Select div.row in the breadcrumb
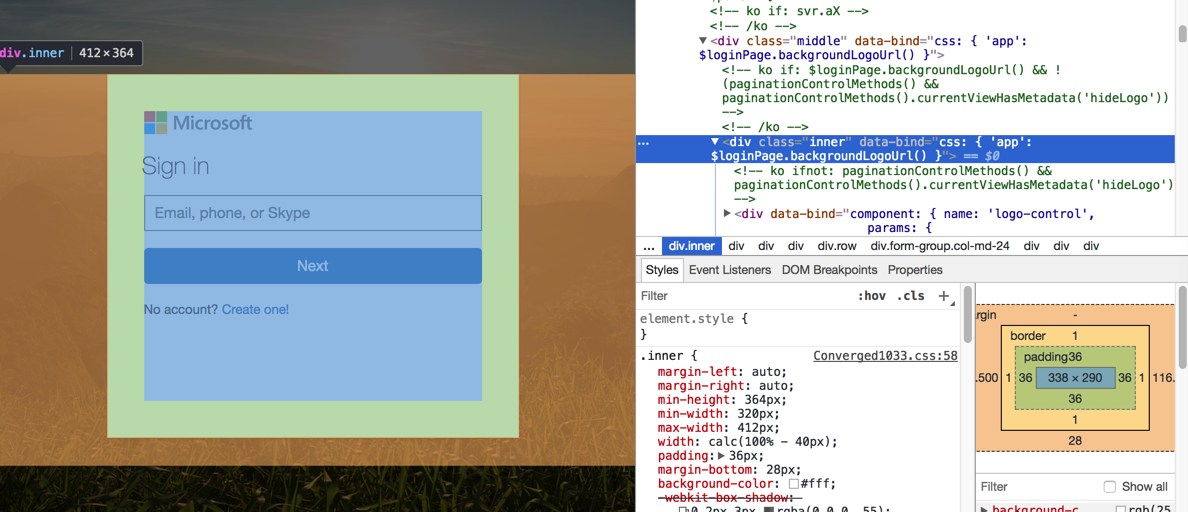Screen dimensions: 1188x512 [836, 246]
